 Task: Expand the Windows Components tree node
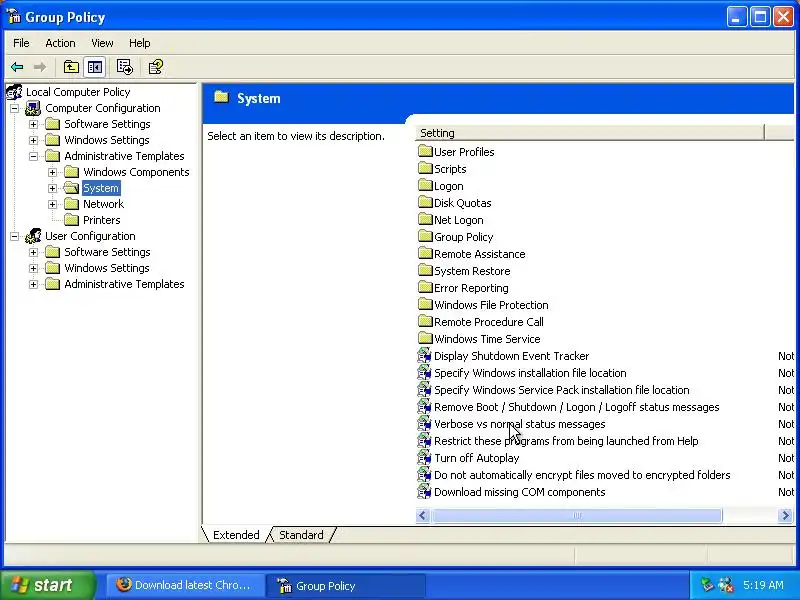[x=53, y=172]
